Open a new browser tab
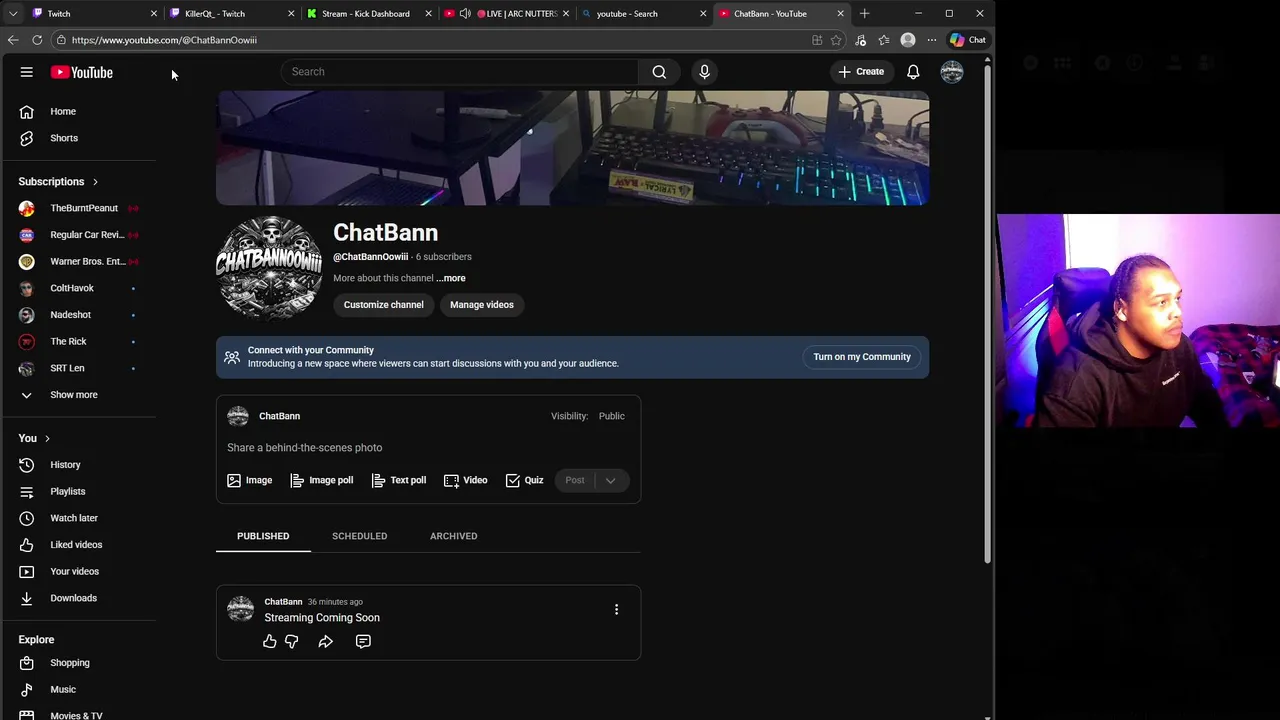This screenshot has width=1280, height=720. (864, 14)
